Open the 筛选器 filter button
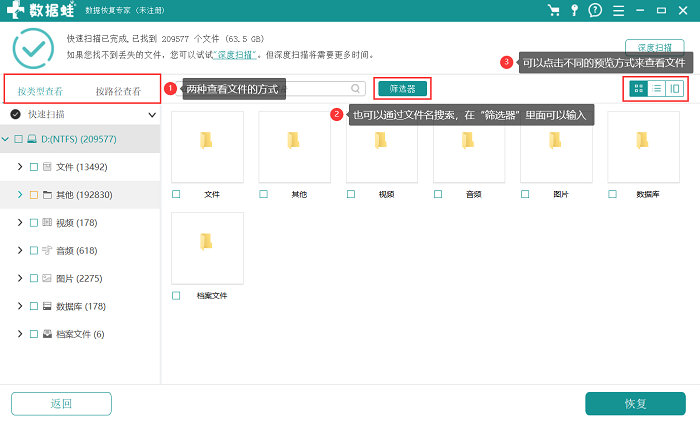The image size is (700, 427). point(402,88)
